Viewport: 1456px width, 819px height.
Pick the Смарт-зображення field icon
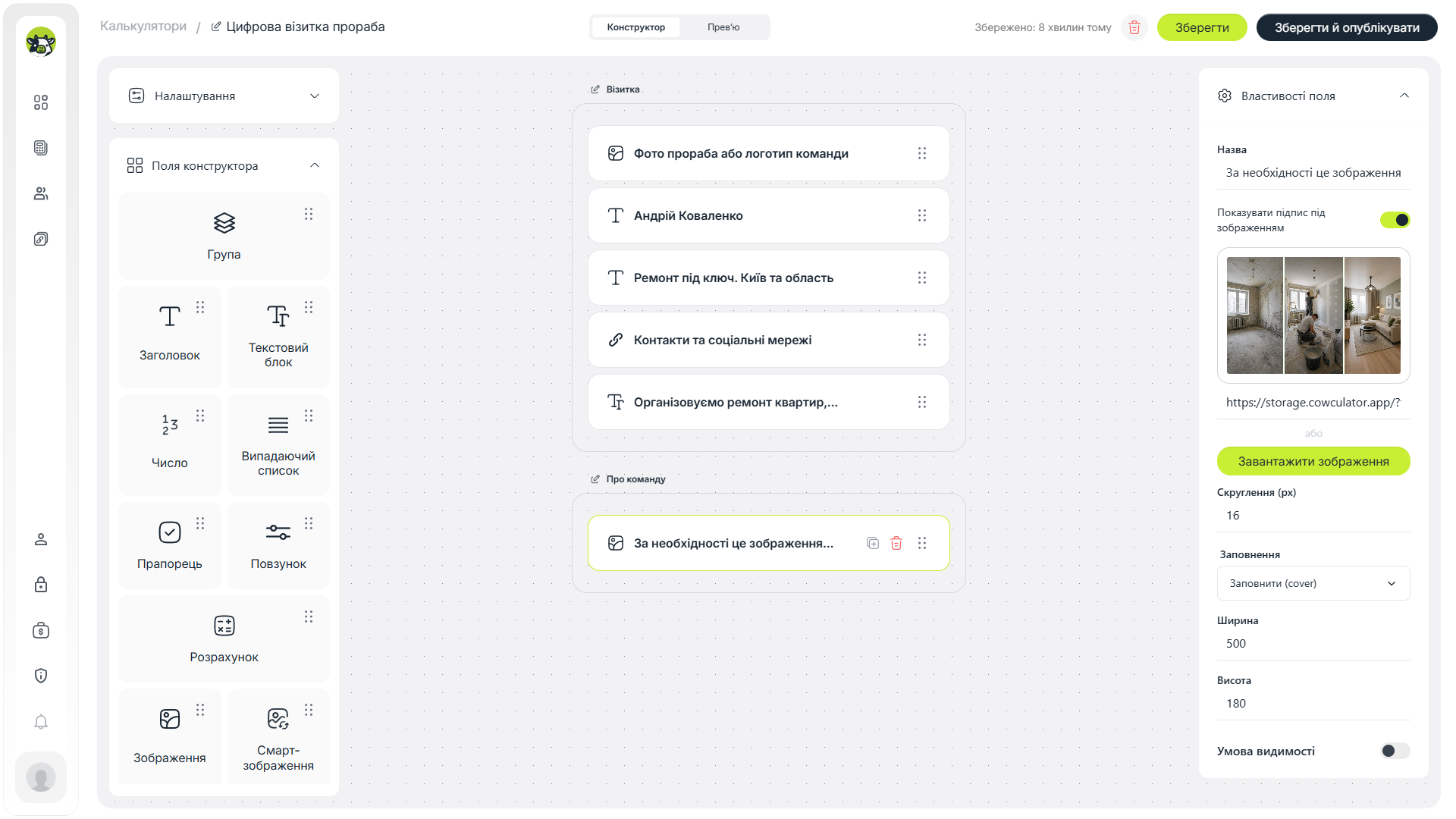[278, 719]
